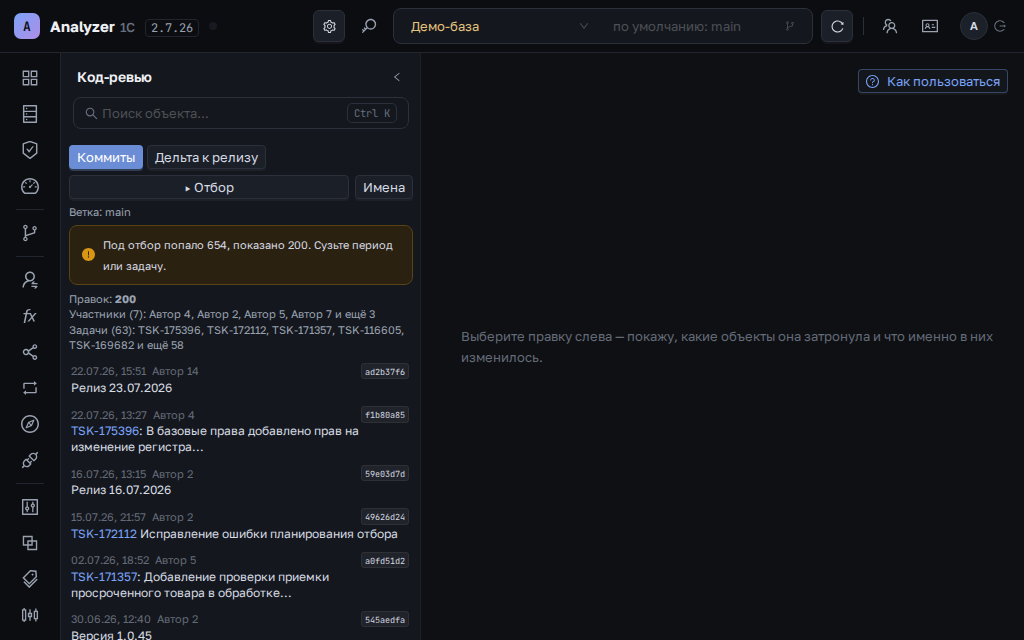
Task: Click the purple Analyzer logo
Action: point(27,26)
